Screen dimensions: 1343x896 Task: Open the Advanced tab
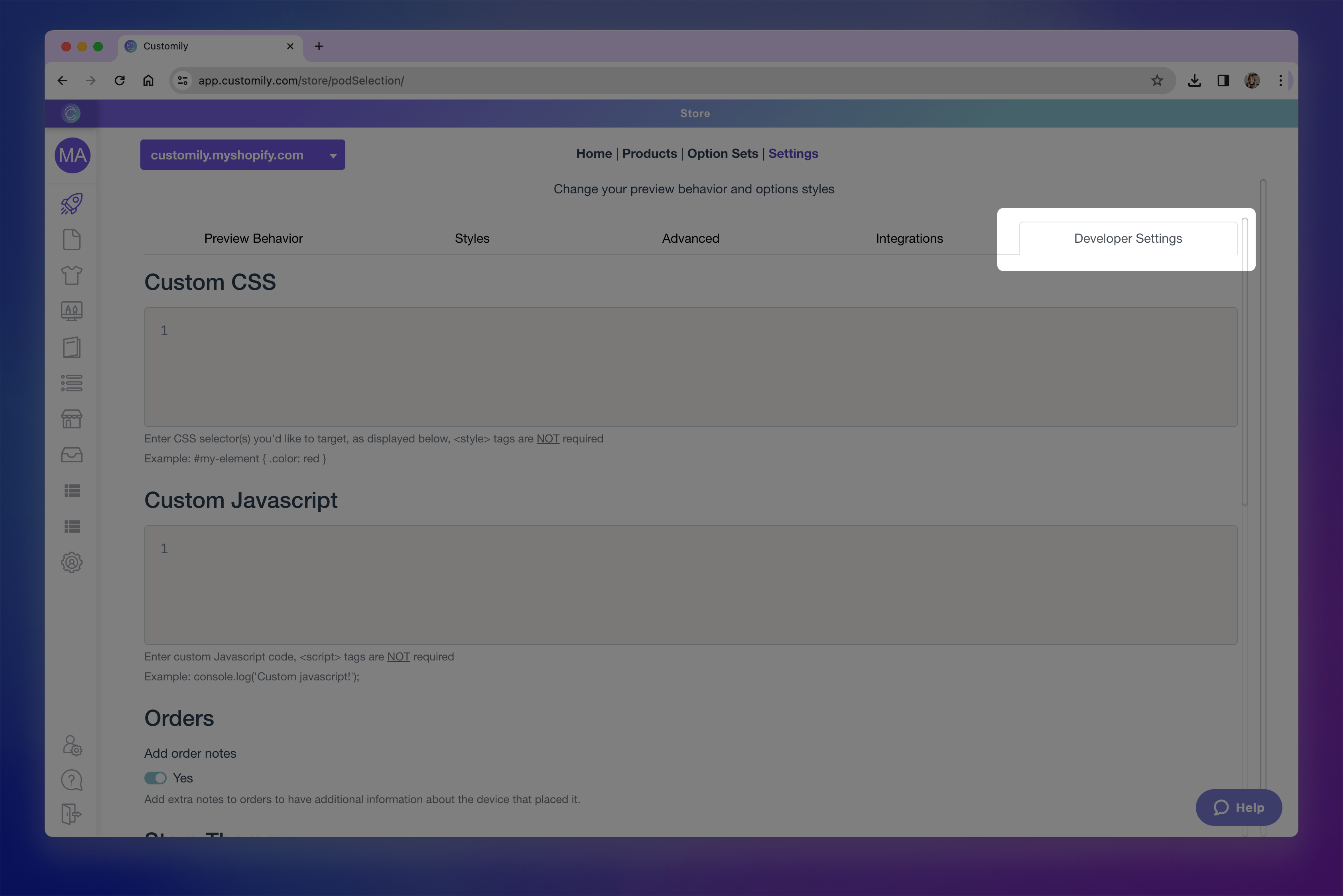[x=691, y=238]
